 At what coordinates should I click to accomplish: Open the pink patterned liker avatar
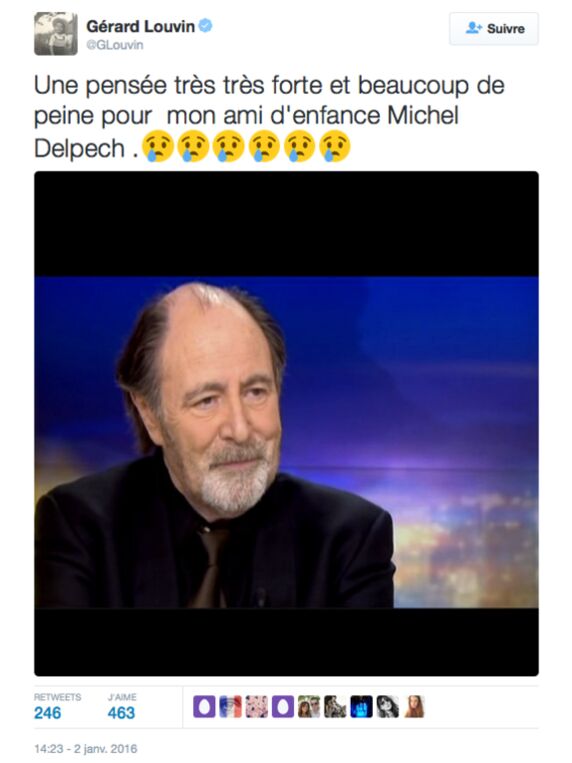pyautogui.click(x=257, y=707)
